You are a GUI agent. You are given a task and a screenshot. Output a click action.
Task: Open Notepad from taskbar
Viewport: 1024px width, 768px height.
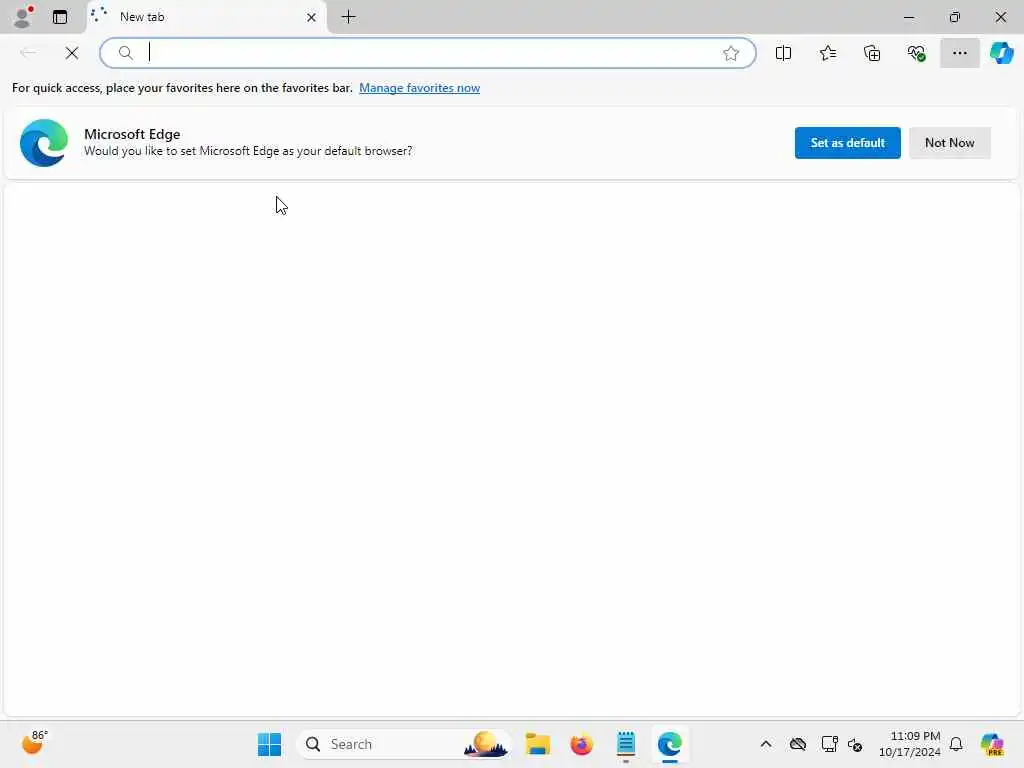[626, 744]
